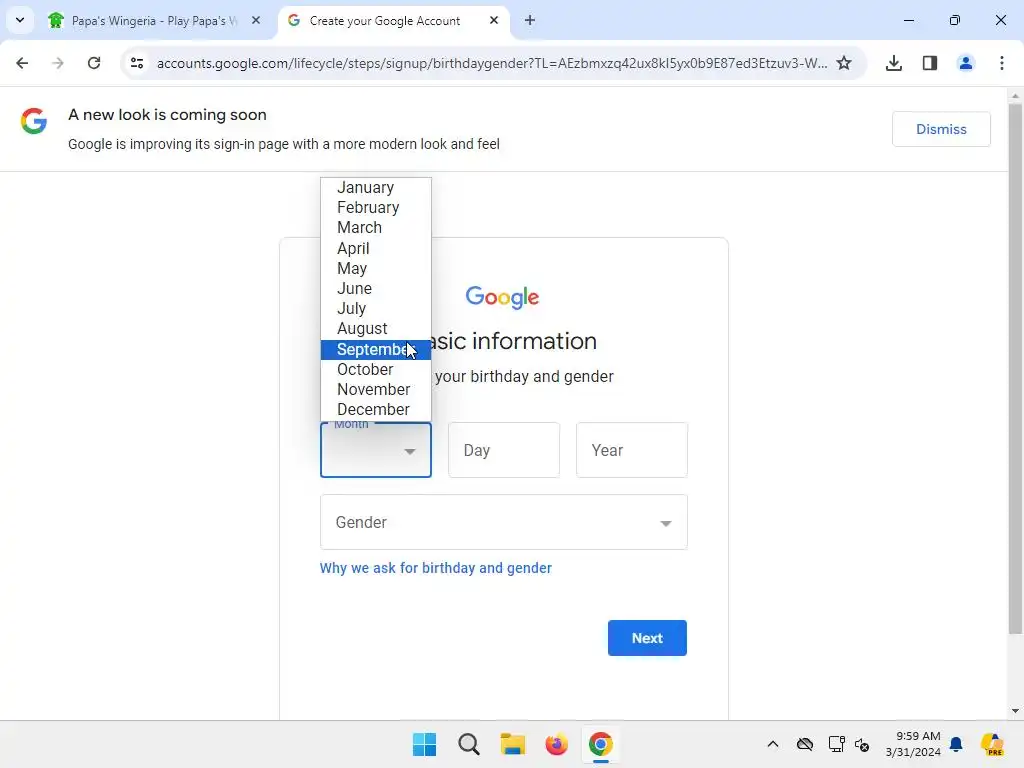Reload the current page
The width and height of the screenshot is (1024, 768).
[x=94, y=63]
